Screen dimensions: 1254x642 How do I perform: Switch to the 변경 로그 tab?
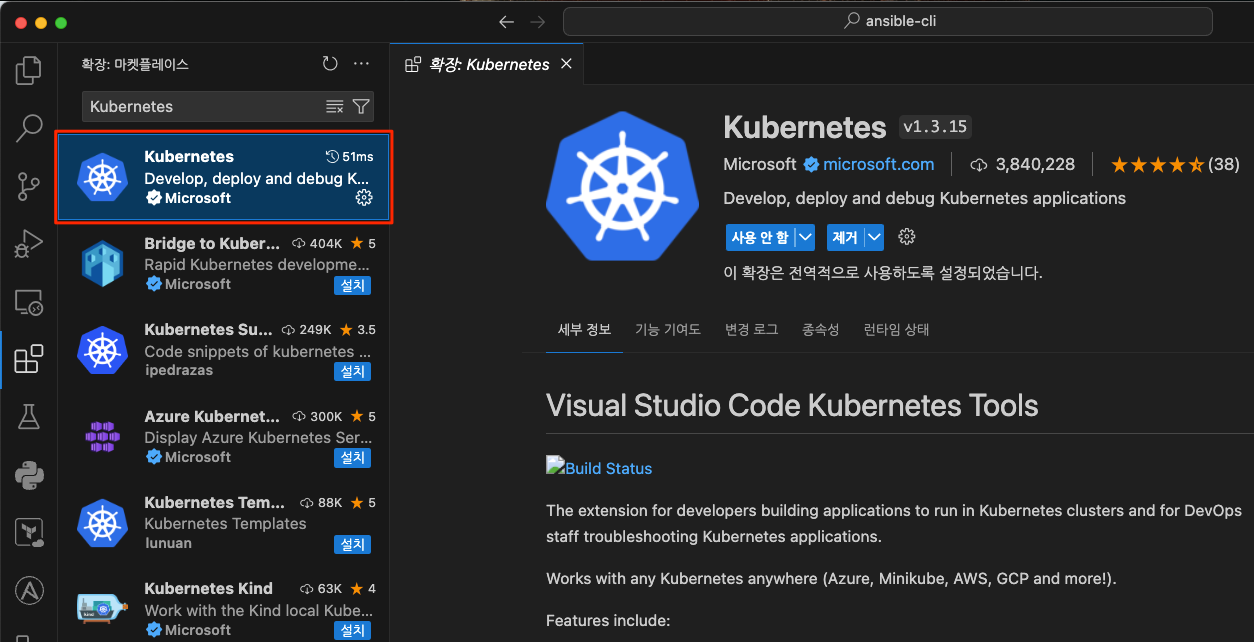pos(751,329)
